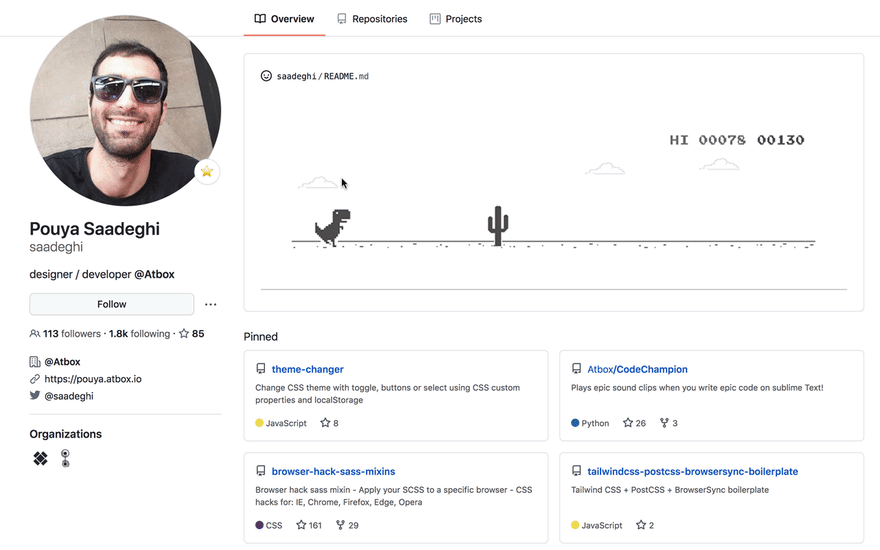Click the Follow button
This screenshot has width=880, height=550.
[x=112, y=304]
